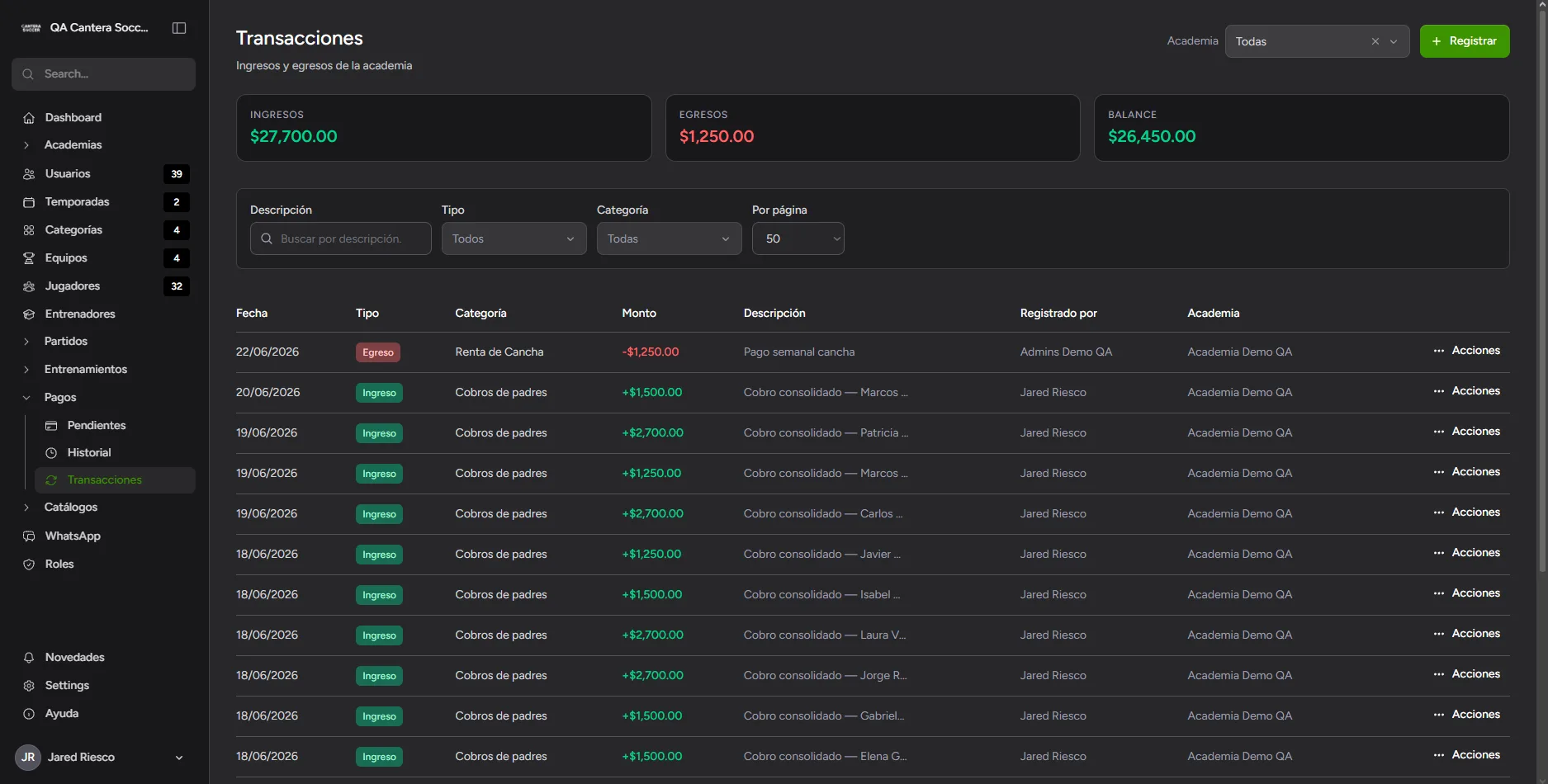
Task: Select the Equipos trophy icon
Action: pos(29,258)
